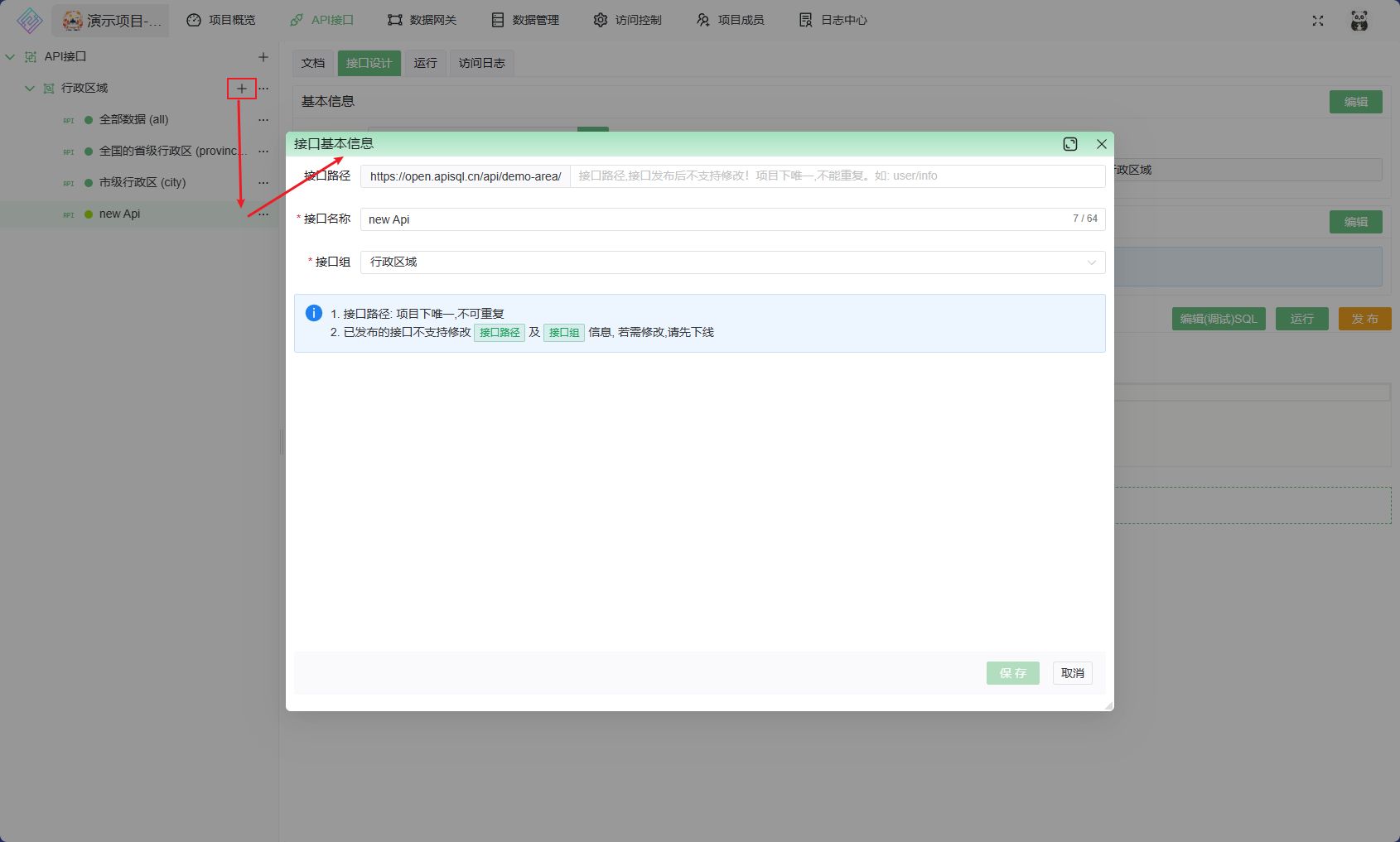Click the 接口路径 input field
Screen dimensions: 1400x842
(837, 176)
